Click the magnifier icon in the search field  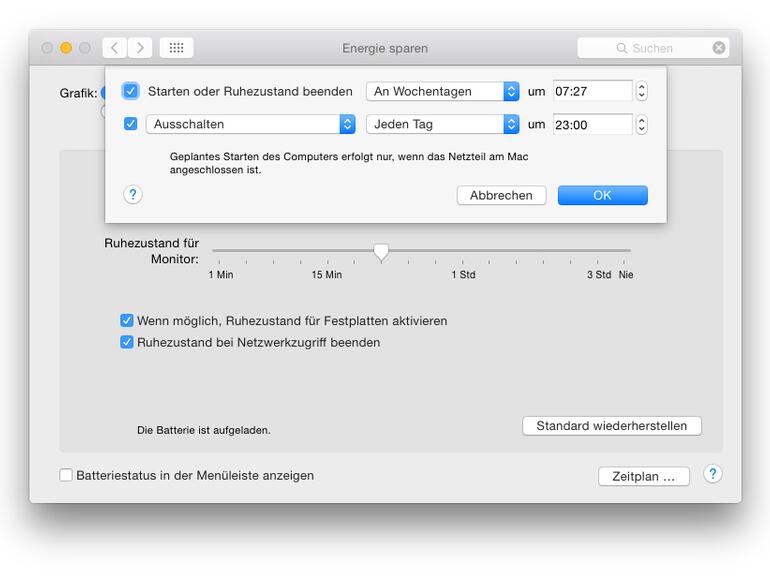pyautogui.click(x=622, y=48)
